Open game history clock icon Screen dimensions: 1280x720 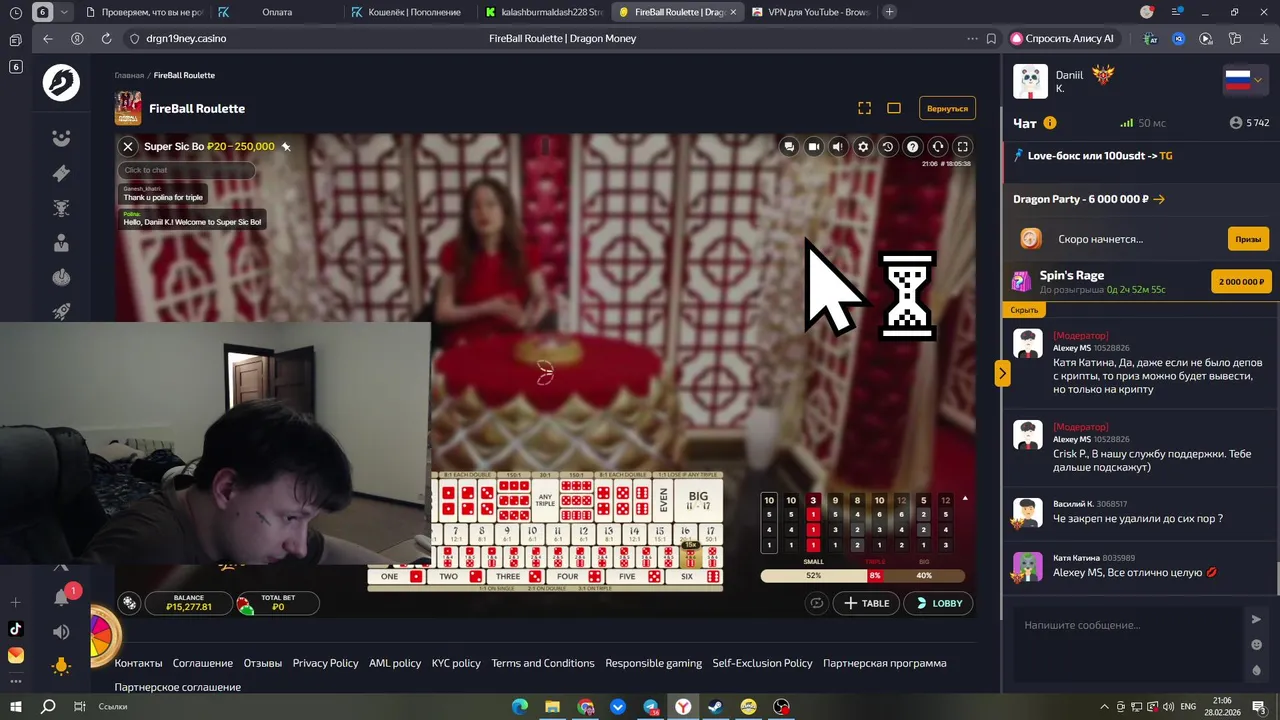(x=887, y=147)
